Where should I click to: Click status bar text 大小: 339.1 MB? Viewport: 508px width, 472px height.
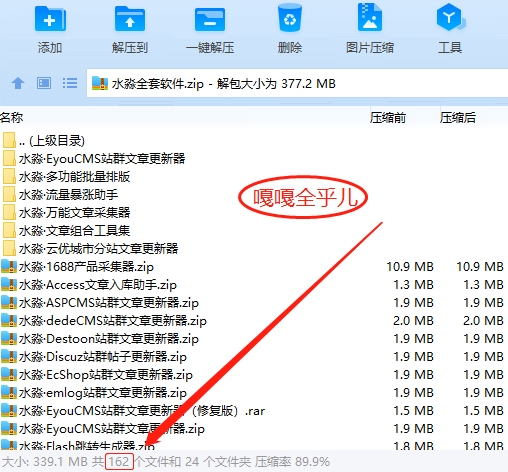click(44, 462)
